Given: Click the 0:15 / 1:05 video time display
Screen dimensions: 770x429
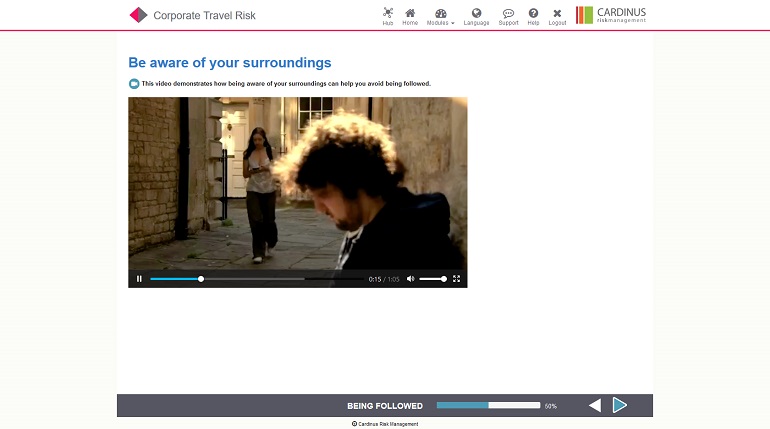Looking at the screenshot, I should tap(384, 279).
